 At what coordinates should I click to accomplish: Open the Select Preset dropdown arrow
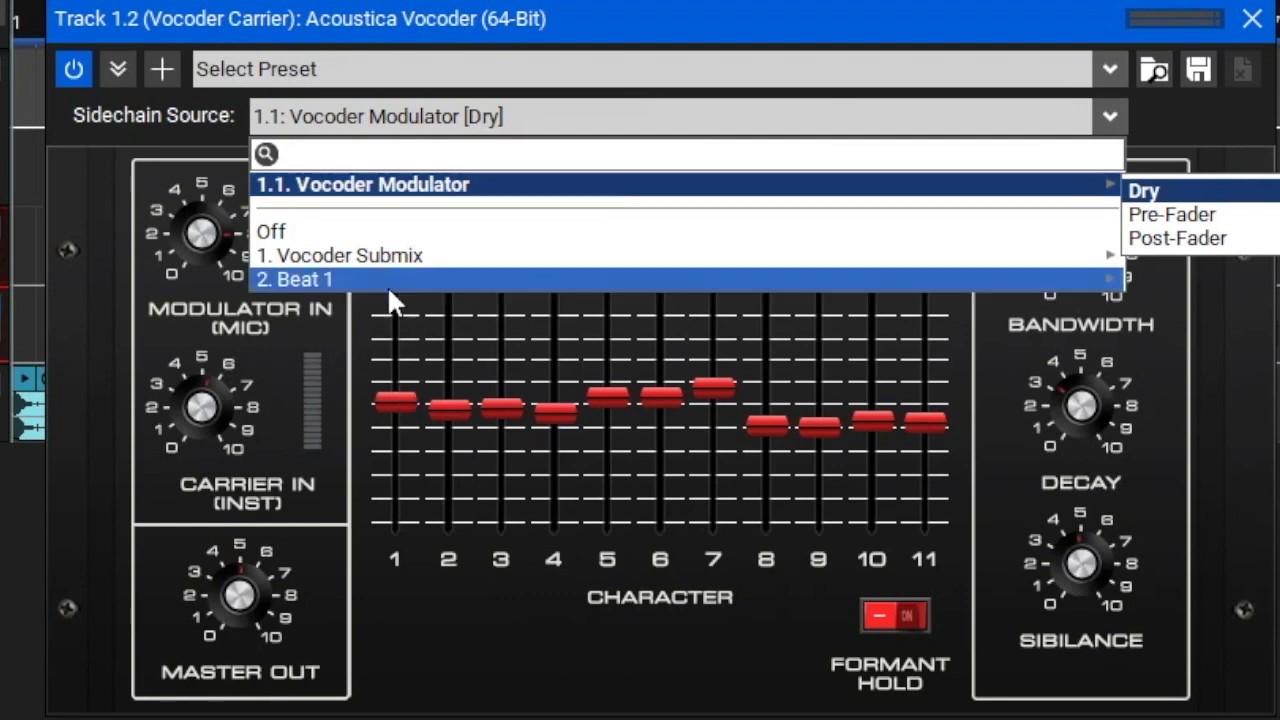1109,69
